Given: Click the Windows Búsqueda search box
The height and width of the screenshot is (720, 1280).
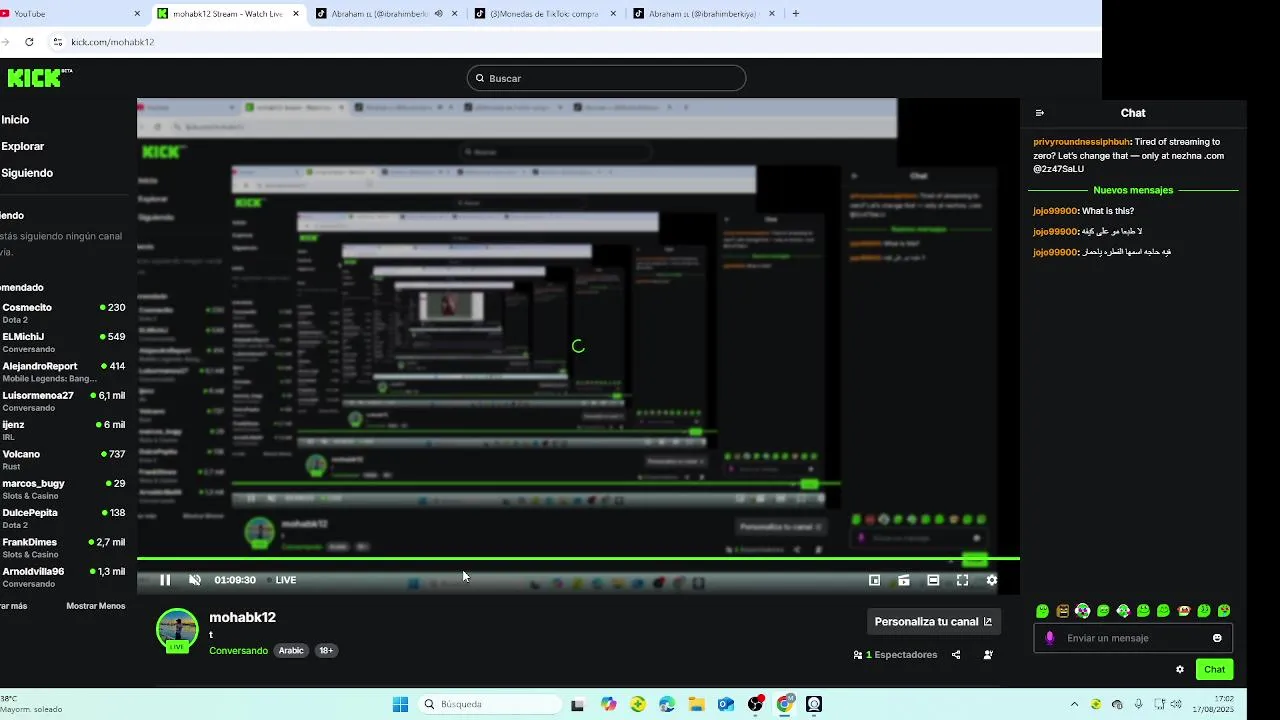Looking at the screenshot, I should point(489,704).
